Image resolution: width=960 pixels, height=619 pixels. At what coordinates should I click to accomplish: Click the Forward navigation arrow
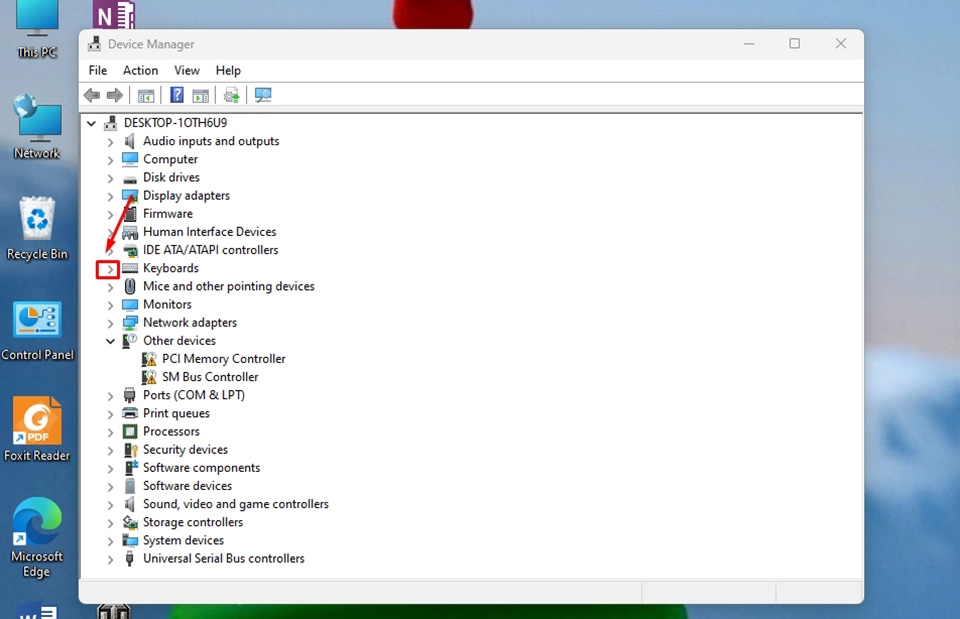click(x=115, y=95)
